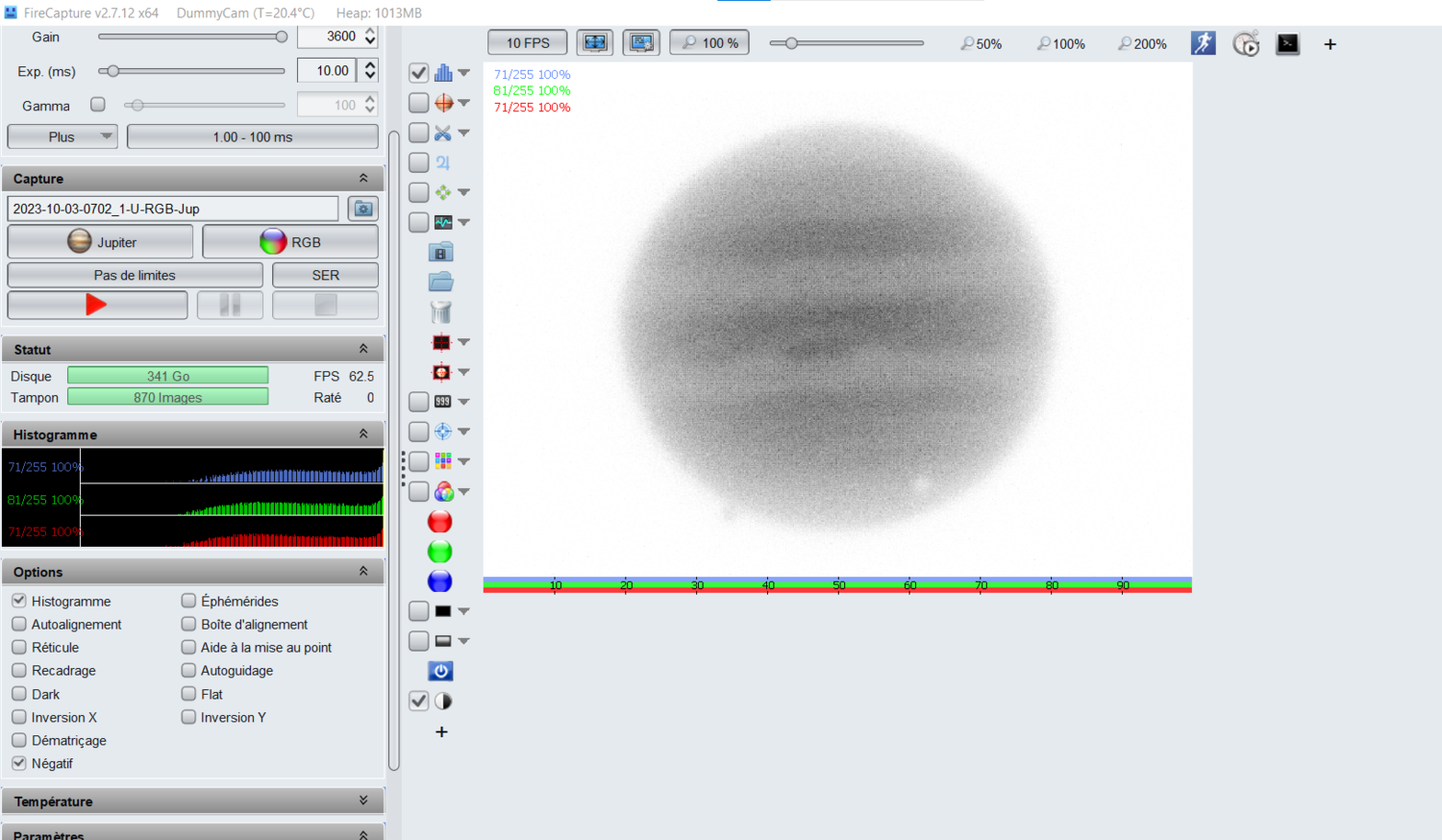Collapse the Histogramme panel

[363, 433]
